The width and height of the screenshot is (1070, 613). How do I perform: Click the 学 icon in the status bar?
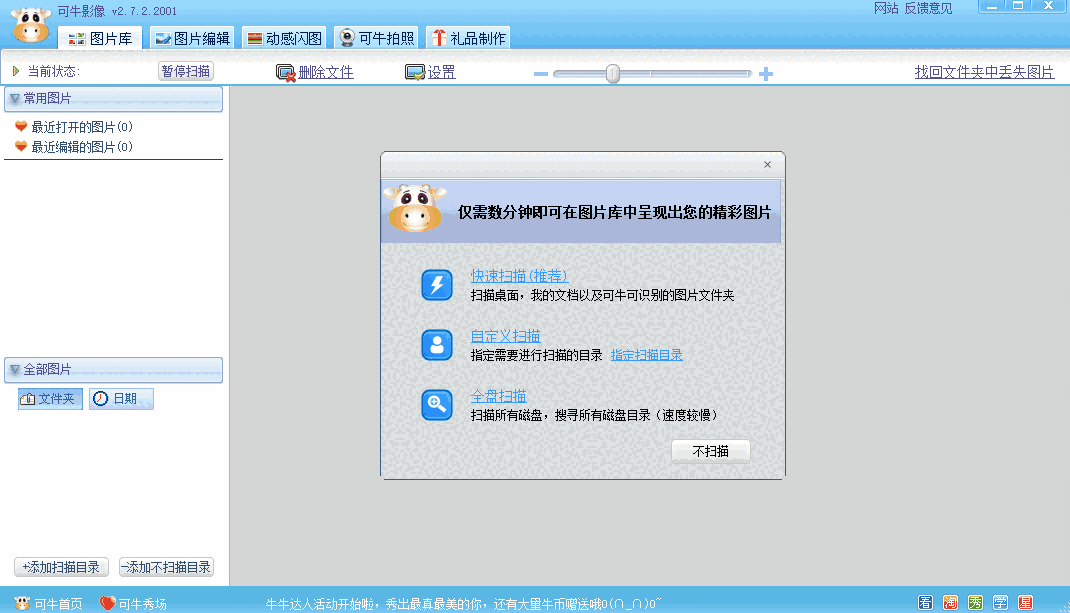pyautogui.click(x=1000, y=602)
